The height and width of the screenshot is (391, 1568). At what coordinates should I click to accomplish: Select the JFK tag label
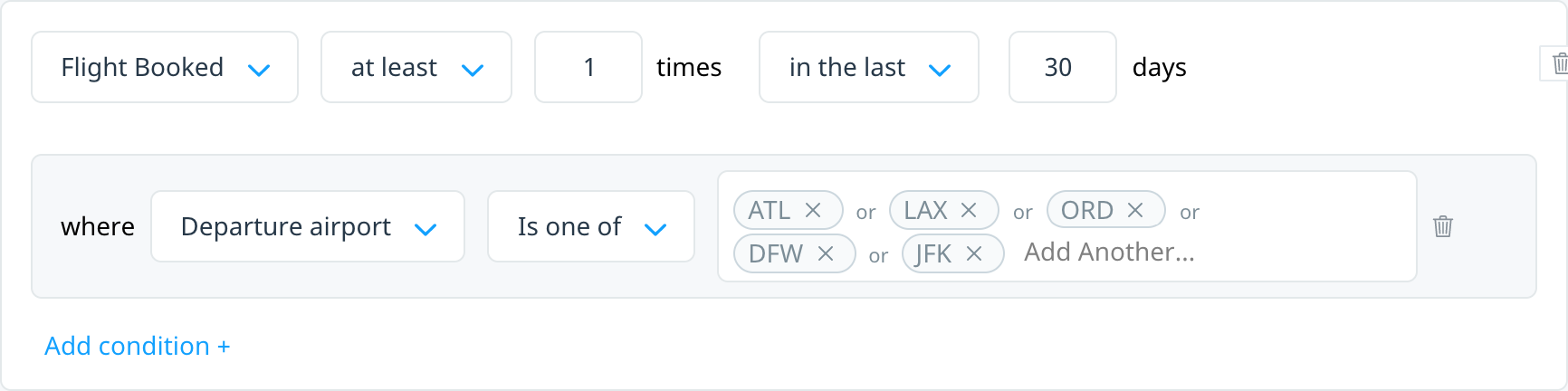[x=933, y=254]
